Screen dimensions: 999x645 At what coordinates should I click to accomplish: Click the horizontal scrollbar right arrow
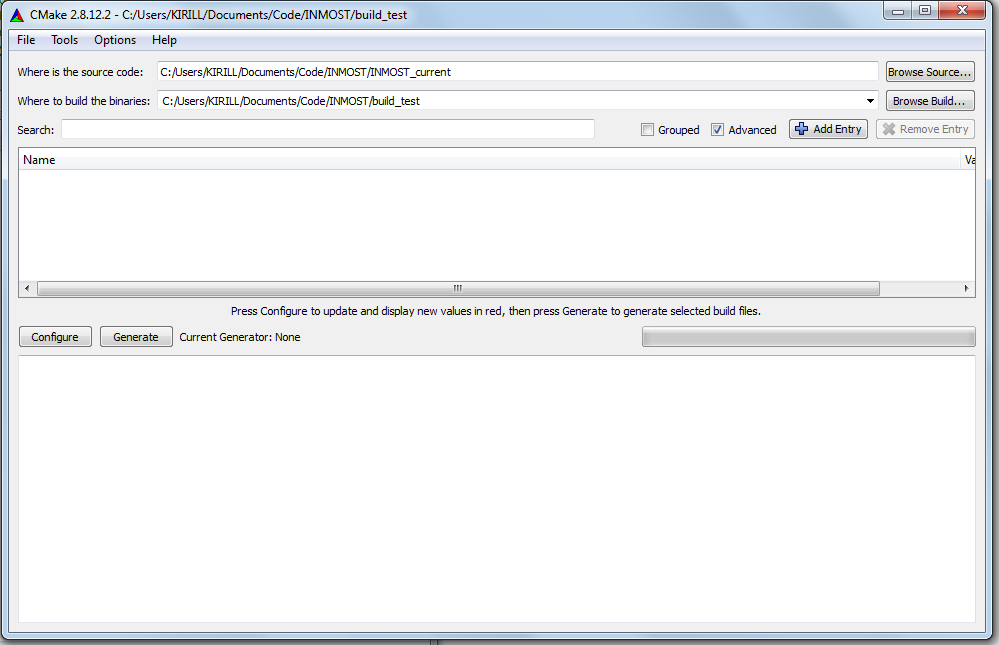[x=967, y=289]
